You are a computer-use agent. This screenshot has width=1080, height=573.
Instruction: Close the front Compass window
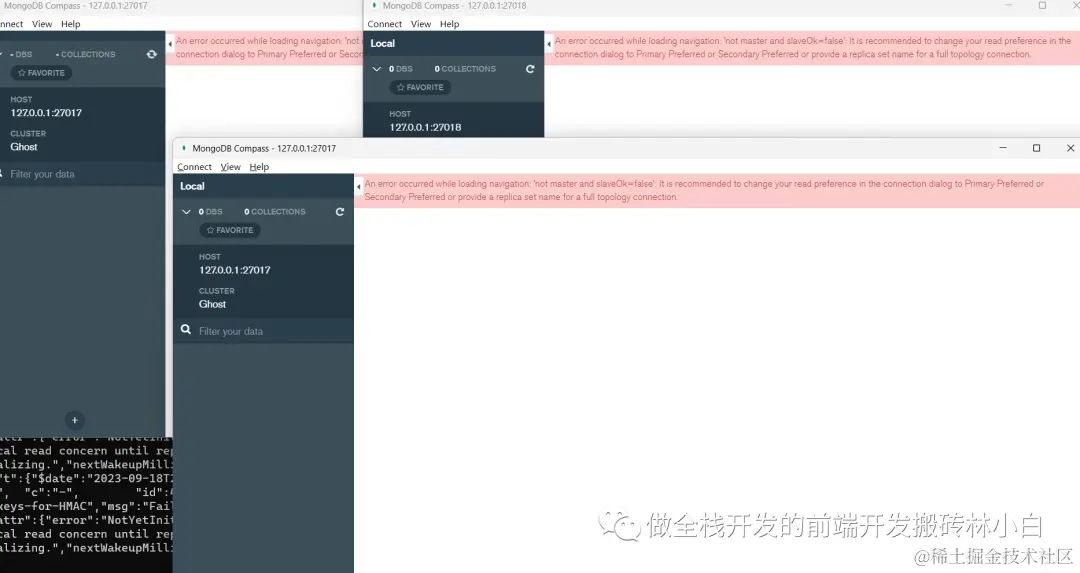(1070, 148)
